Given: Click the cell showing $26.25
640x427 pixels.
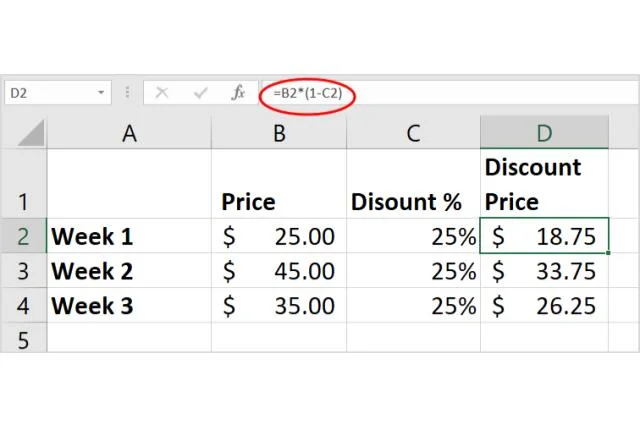Looking at the screenshot, I should [x=544, y=305].
